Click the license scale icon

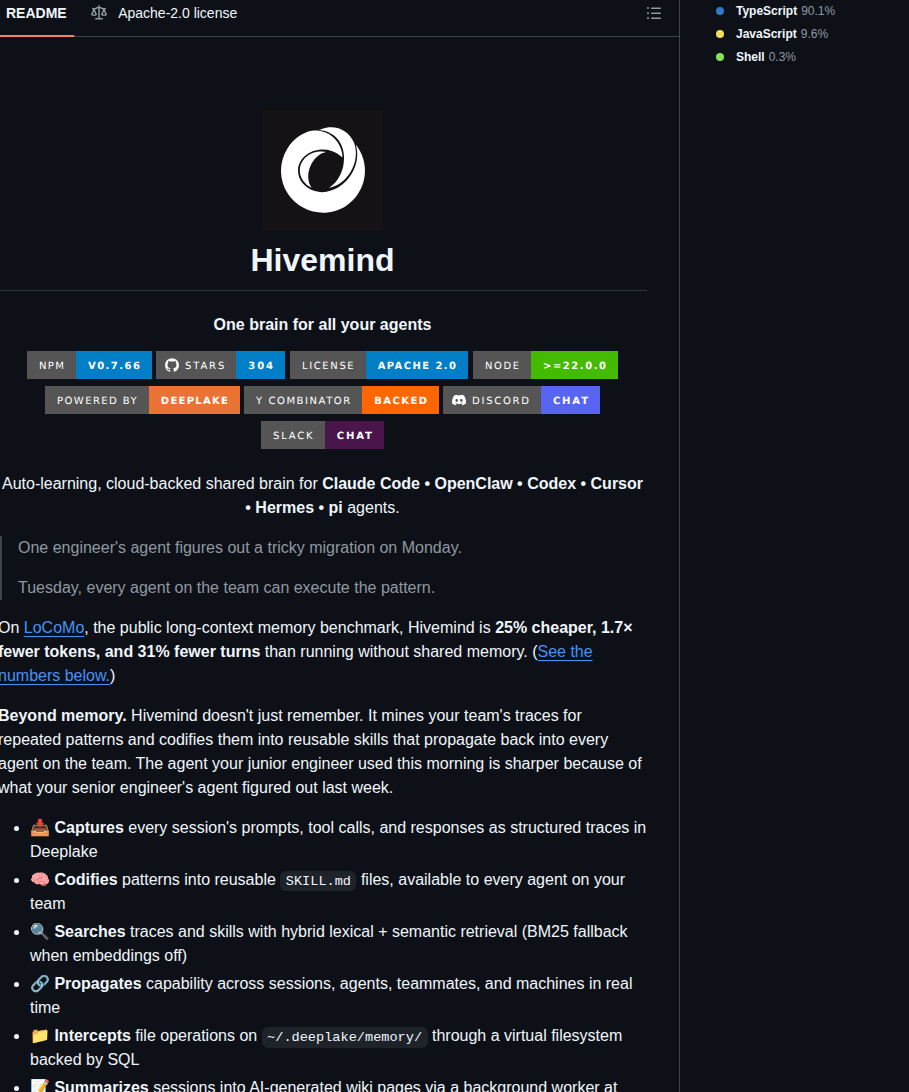coord(99,13)
